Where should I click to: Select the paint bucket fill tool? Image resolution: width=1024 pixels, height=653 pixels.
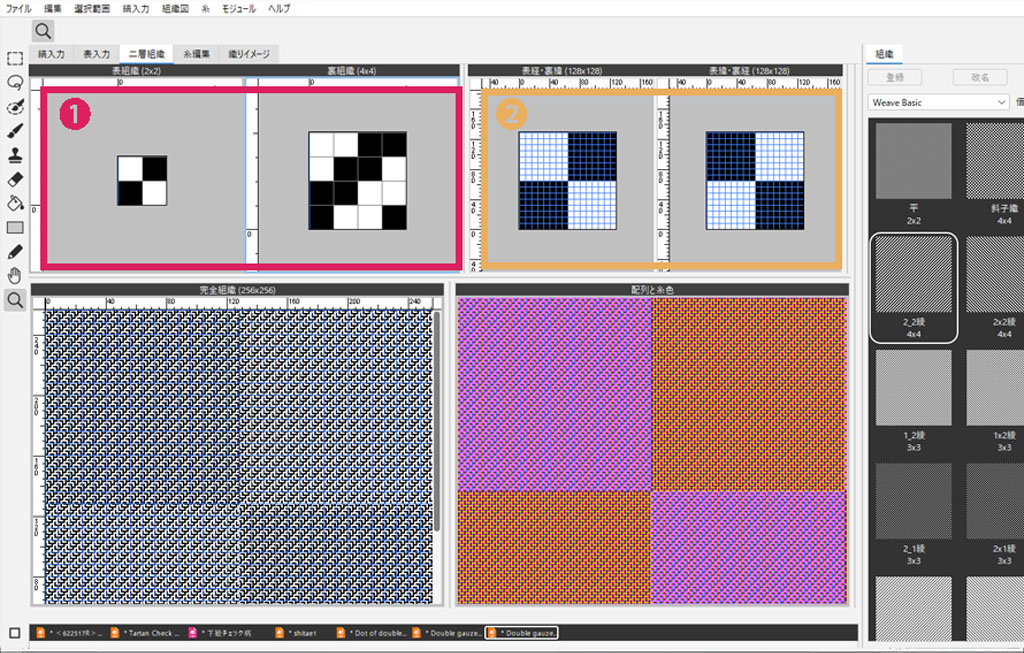point(14,203)
